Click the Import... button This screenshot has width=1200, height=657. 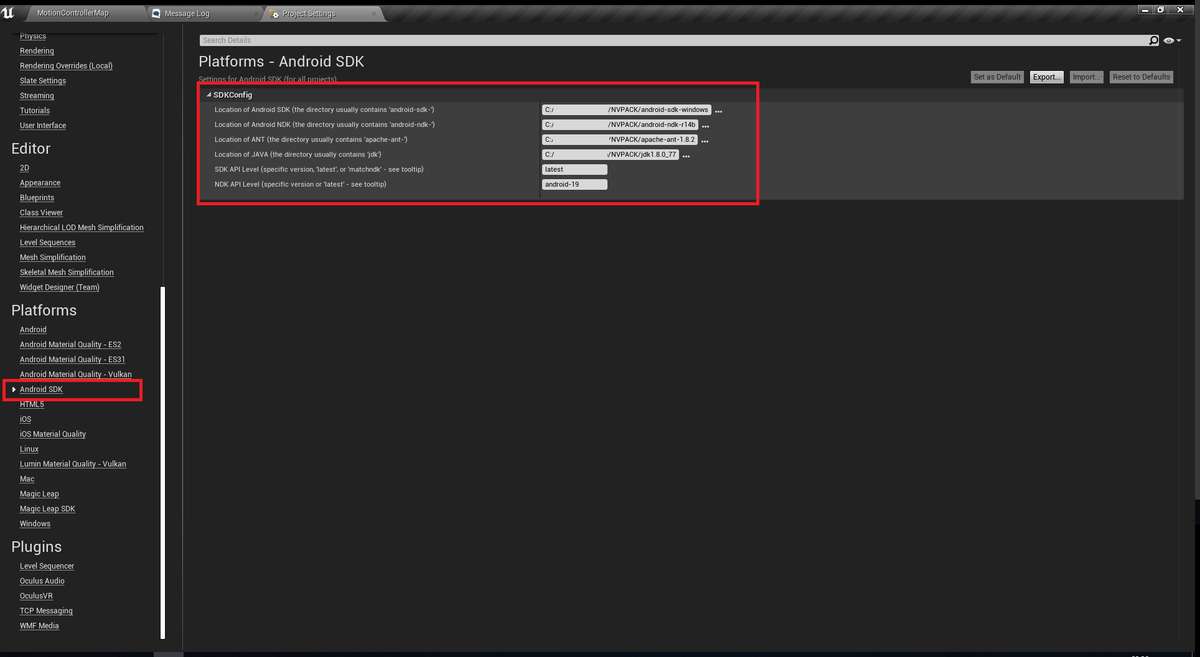tap(1087, 77)
